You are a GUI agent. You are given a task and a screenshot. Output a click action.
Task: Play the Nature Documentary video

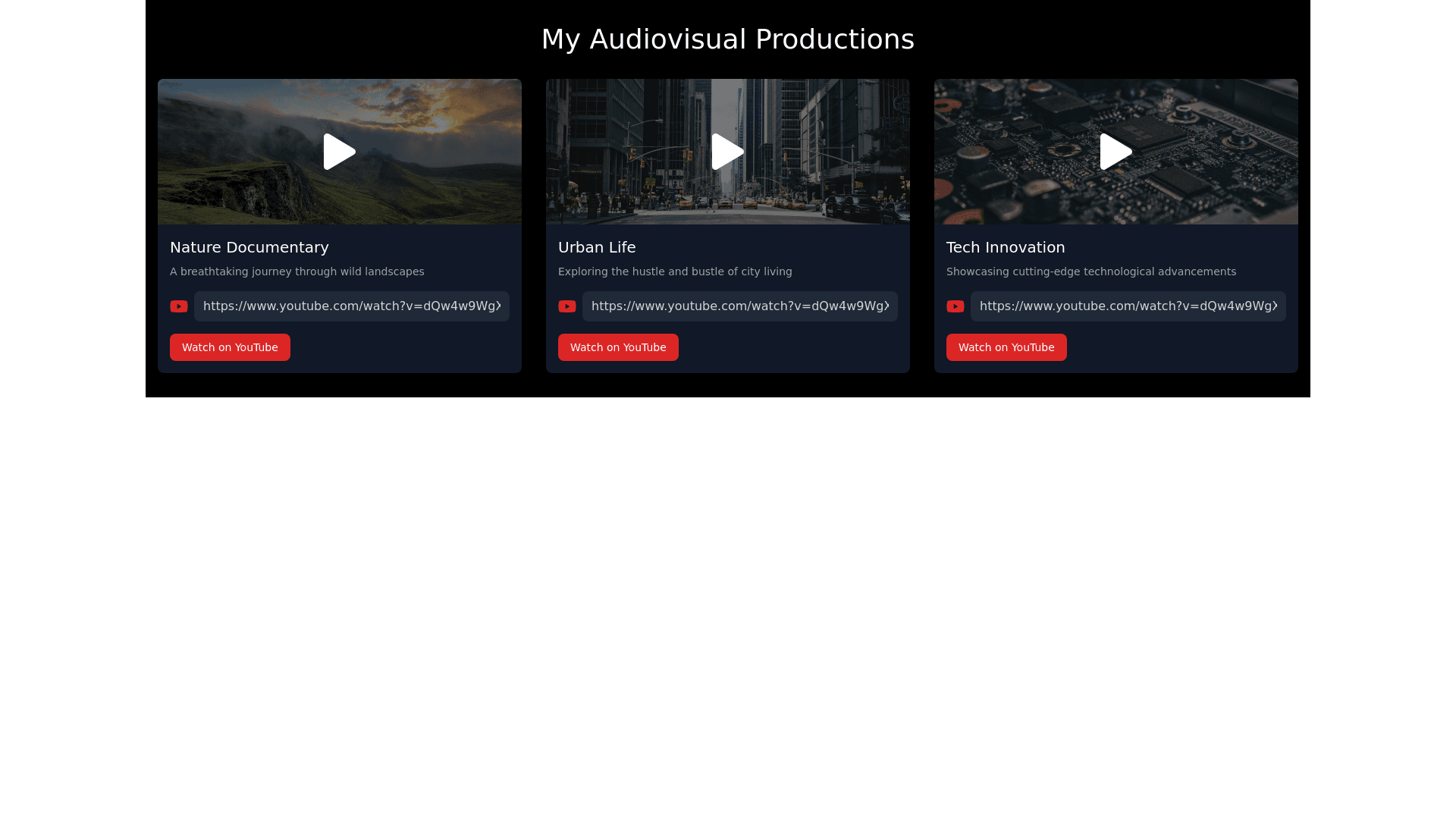339,152
